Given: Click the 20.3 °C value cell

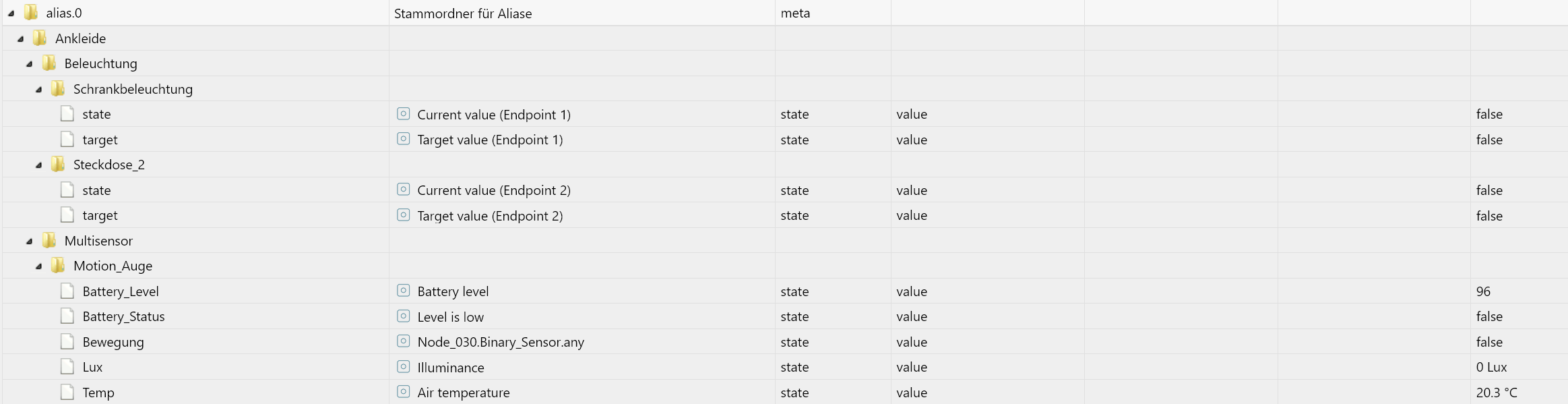Looking at the screenshot, I should pyautogui.click(x=1496, y=393).
